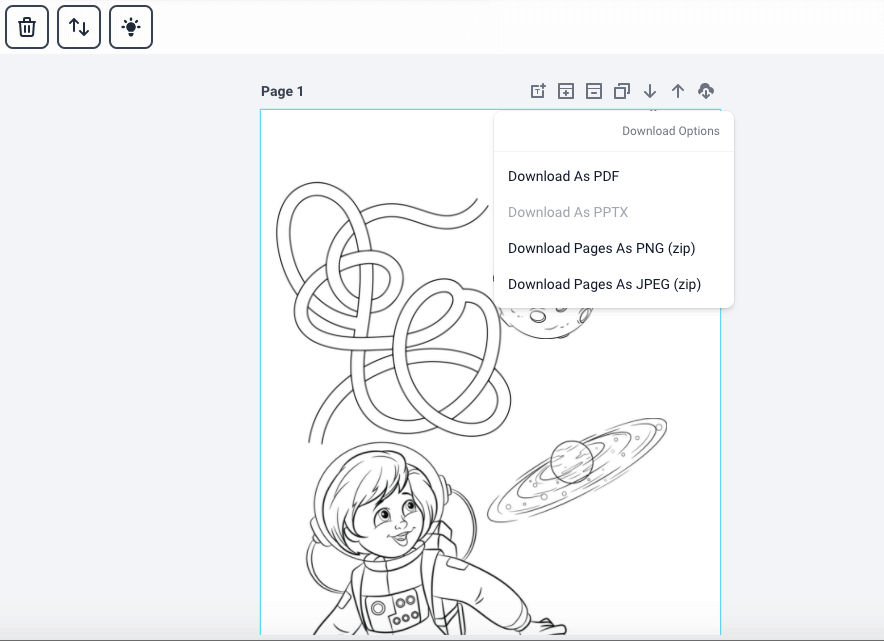
Task: Move page down with down arrow
Action: click(650, 91)
